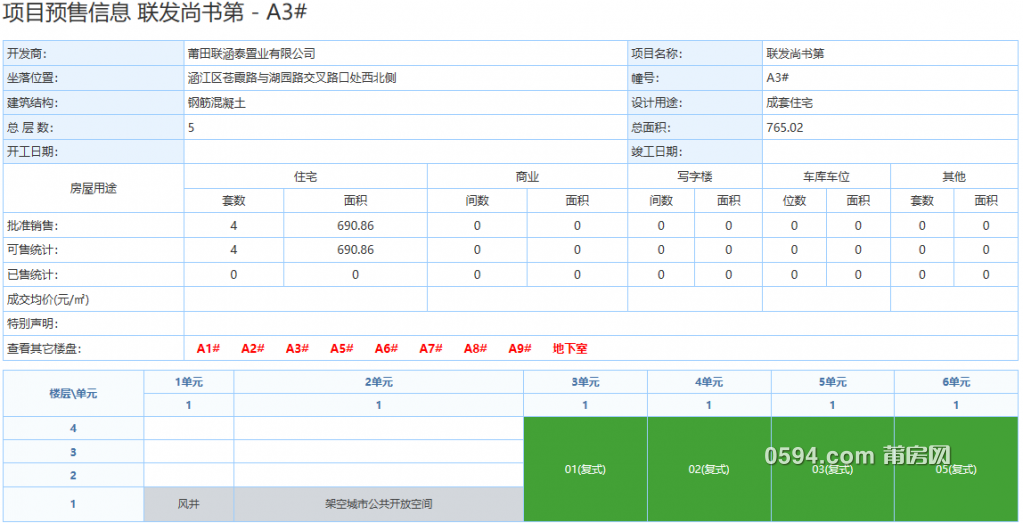Click the page title 项目预售信息 联发尚书第 - A3#

point(155,14)
